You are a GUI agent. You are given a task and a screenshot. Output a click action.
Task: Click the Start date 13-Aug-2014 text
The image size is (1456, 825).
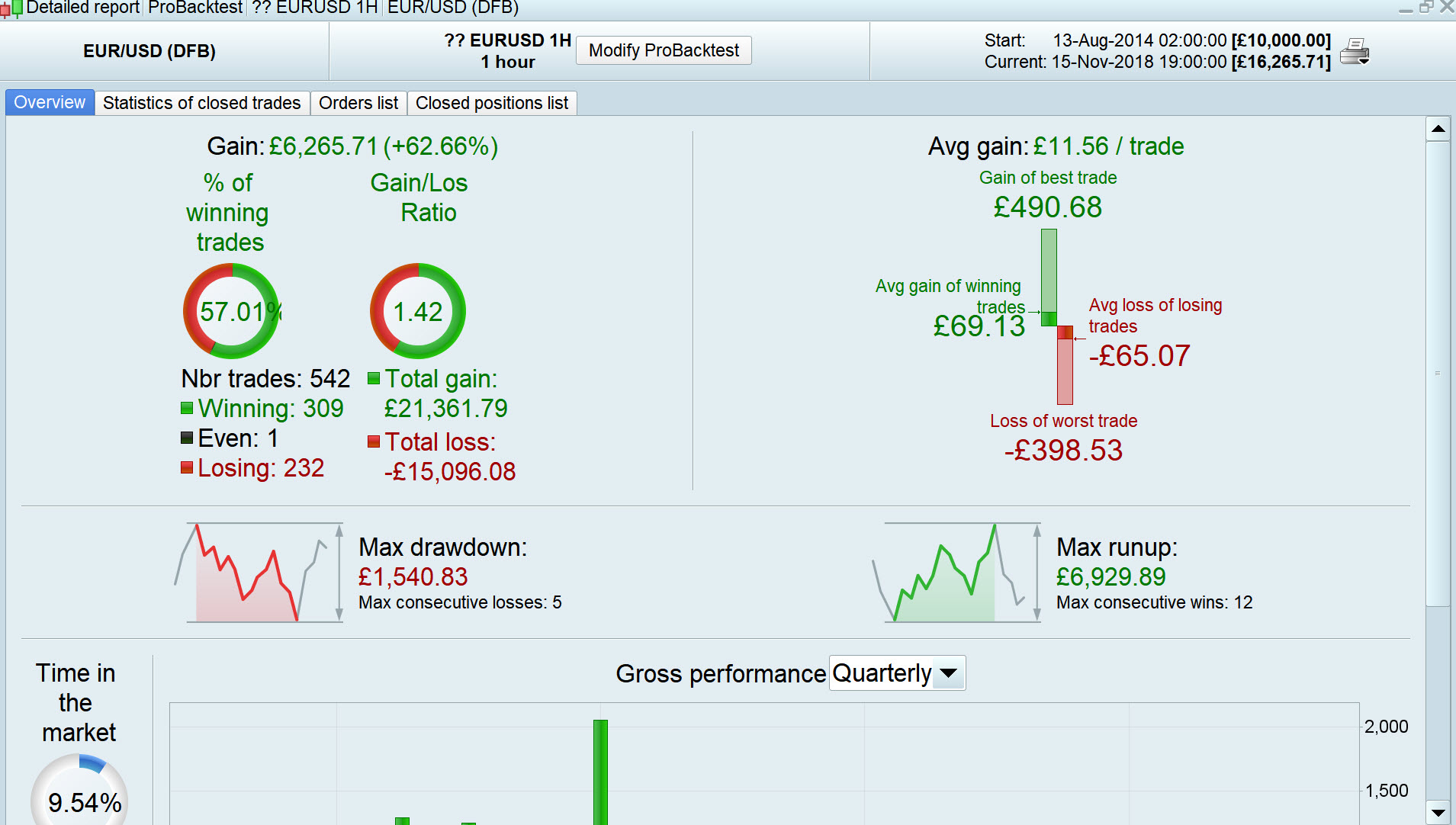tap(1140, 40)
